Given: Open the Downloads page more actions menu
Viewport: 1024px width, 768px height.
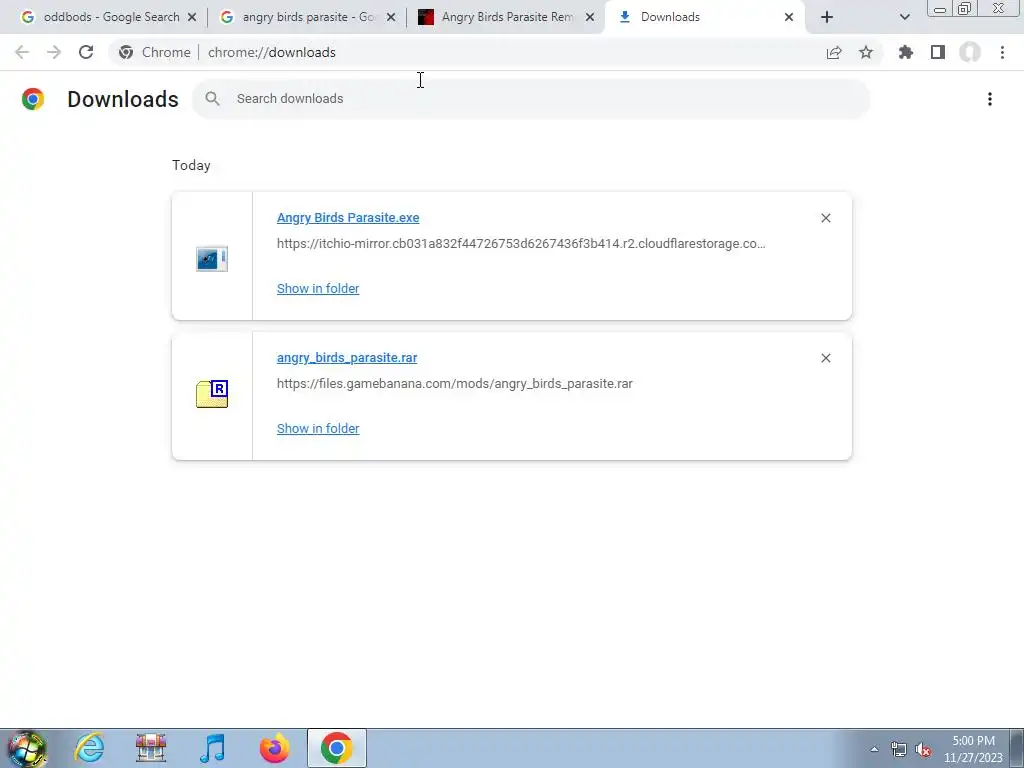Looking at the screenshot, I should coord(990,99).
